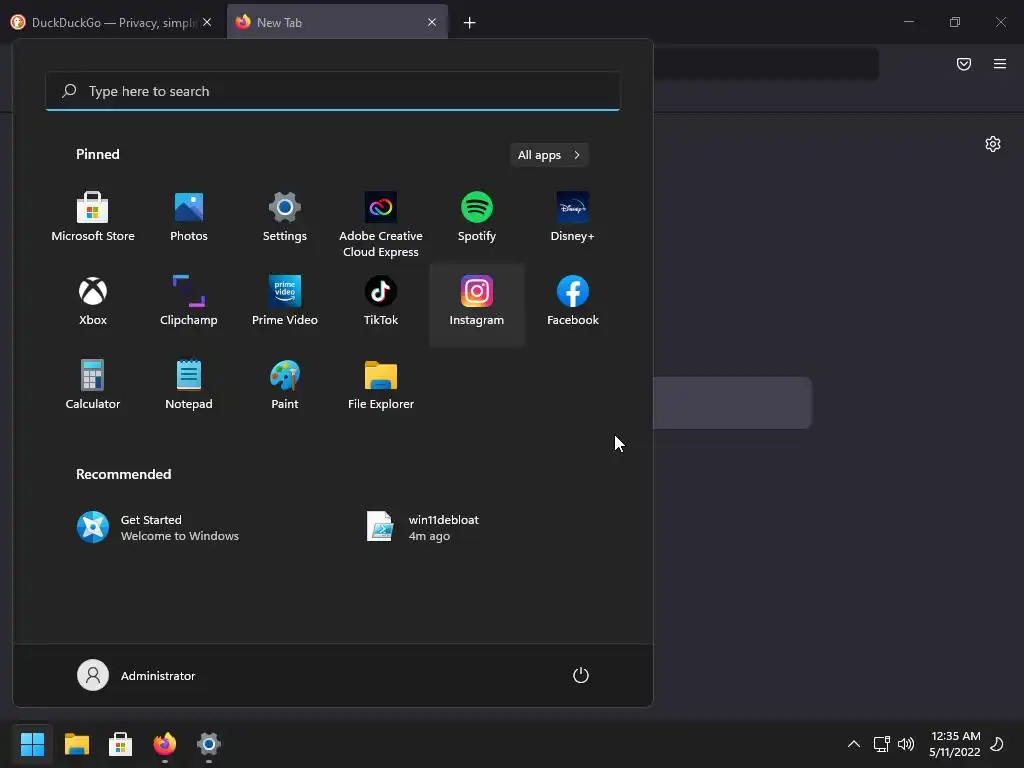
Task: Click the Start menu power button
Action: tap(581, 675)
